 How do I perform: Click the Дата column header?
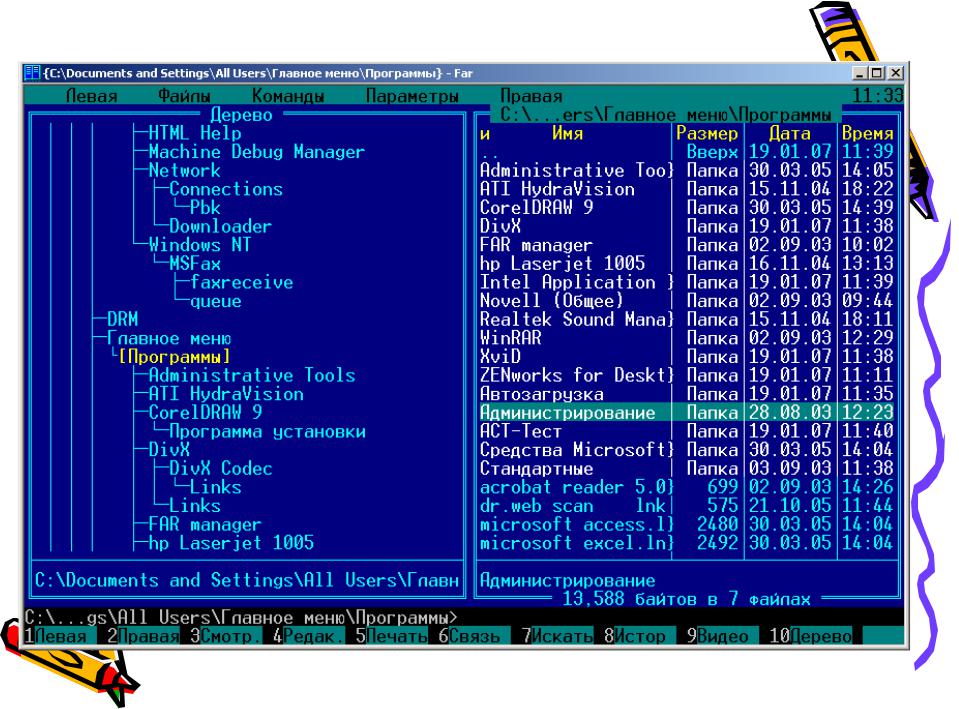[790, 133]
